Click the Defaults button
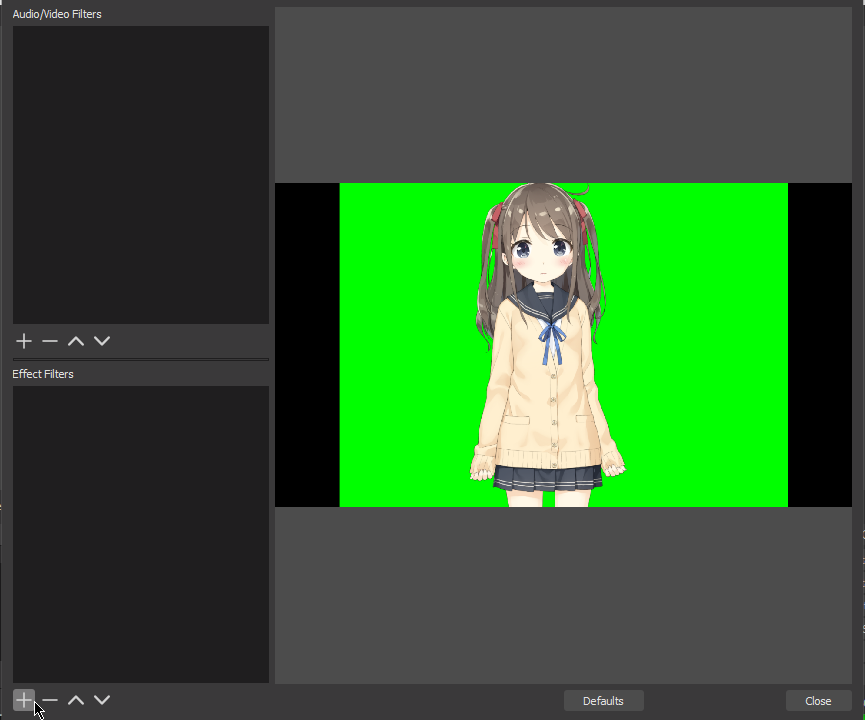This screenshot has width=865, height=720. [x=604, y=701]
